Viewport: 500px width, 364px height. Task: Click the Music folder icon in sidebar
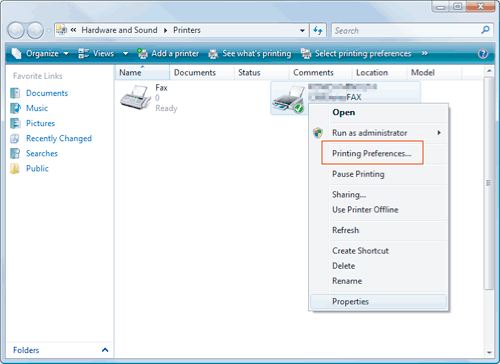tap(15, 108)
